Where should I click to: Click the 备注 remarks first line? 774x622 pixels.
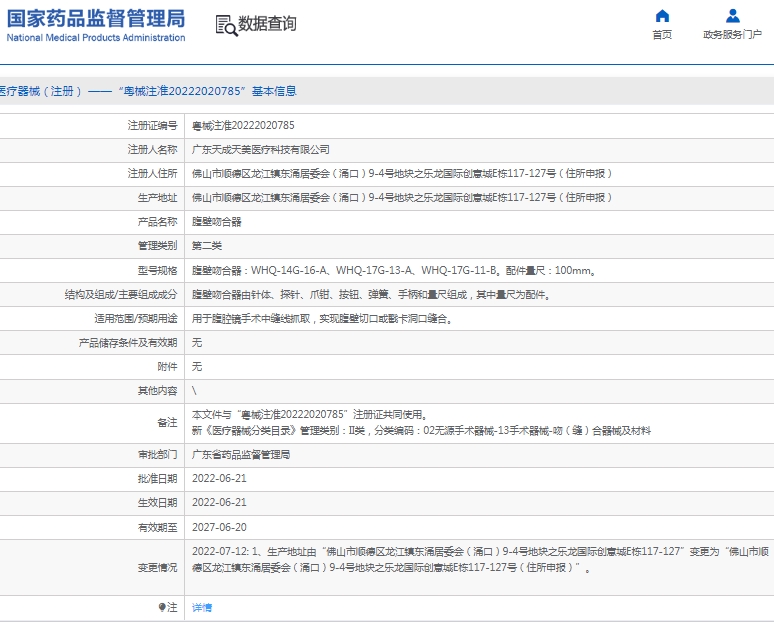pos(310,414)
